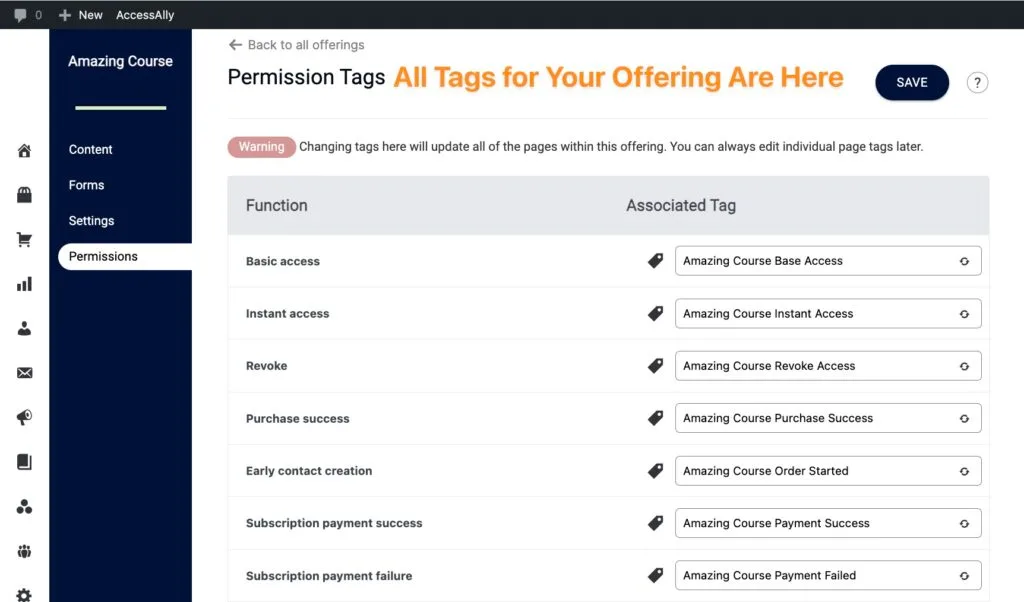This screenshot has width=1024, height=602.
Task: Open the help question mark button
Action: click(x=977, y=82)
